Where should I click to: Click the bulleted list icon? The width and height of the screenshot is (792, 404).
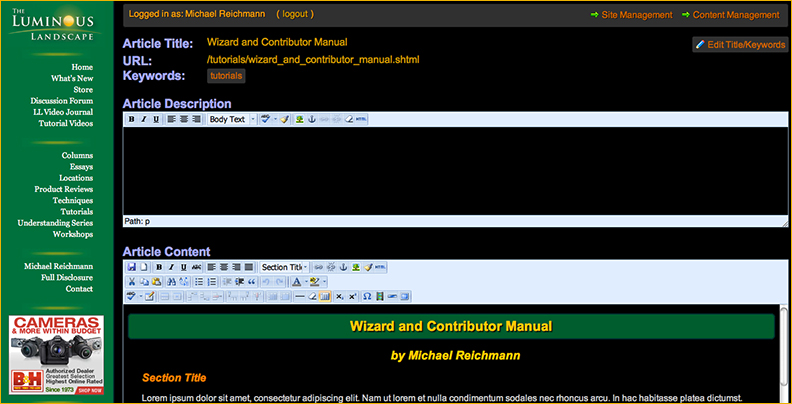[199, 282]
